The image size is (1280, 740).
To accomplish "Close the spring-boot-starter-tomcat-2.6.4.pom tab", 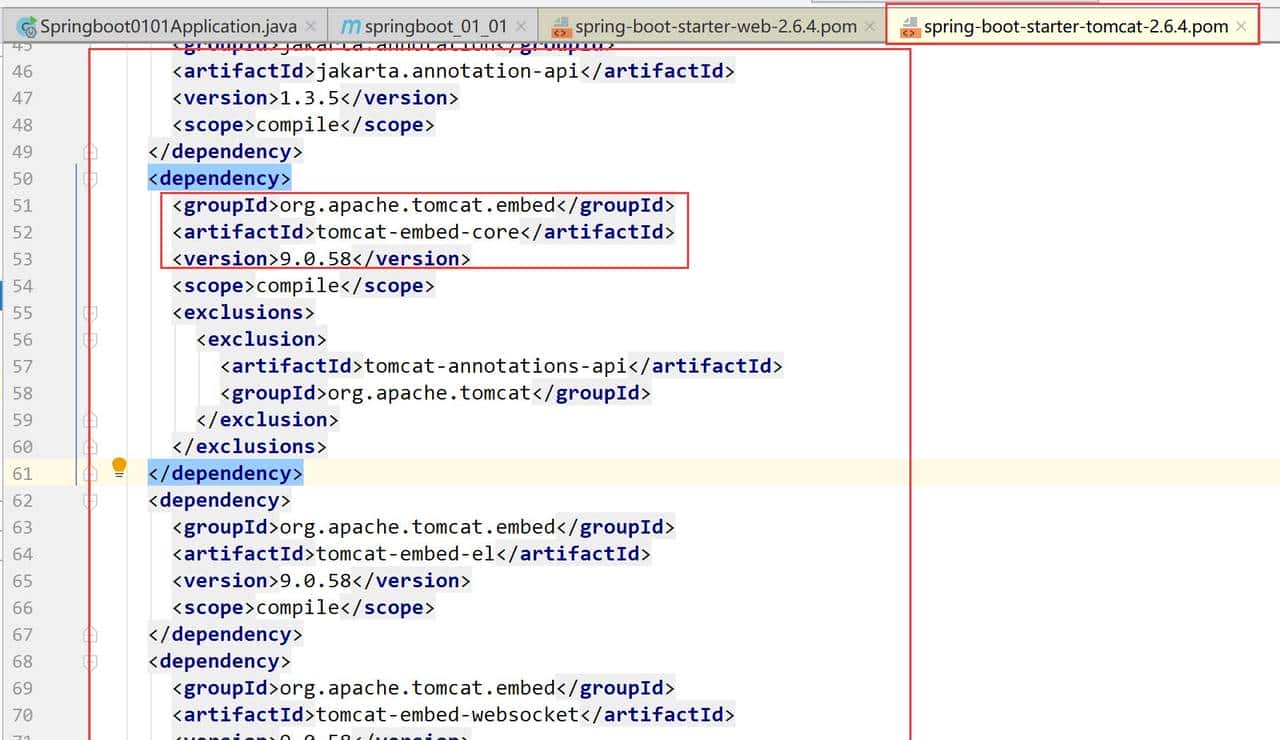I will 1242,26.
